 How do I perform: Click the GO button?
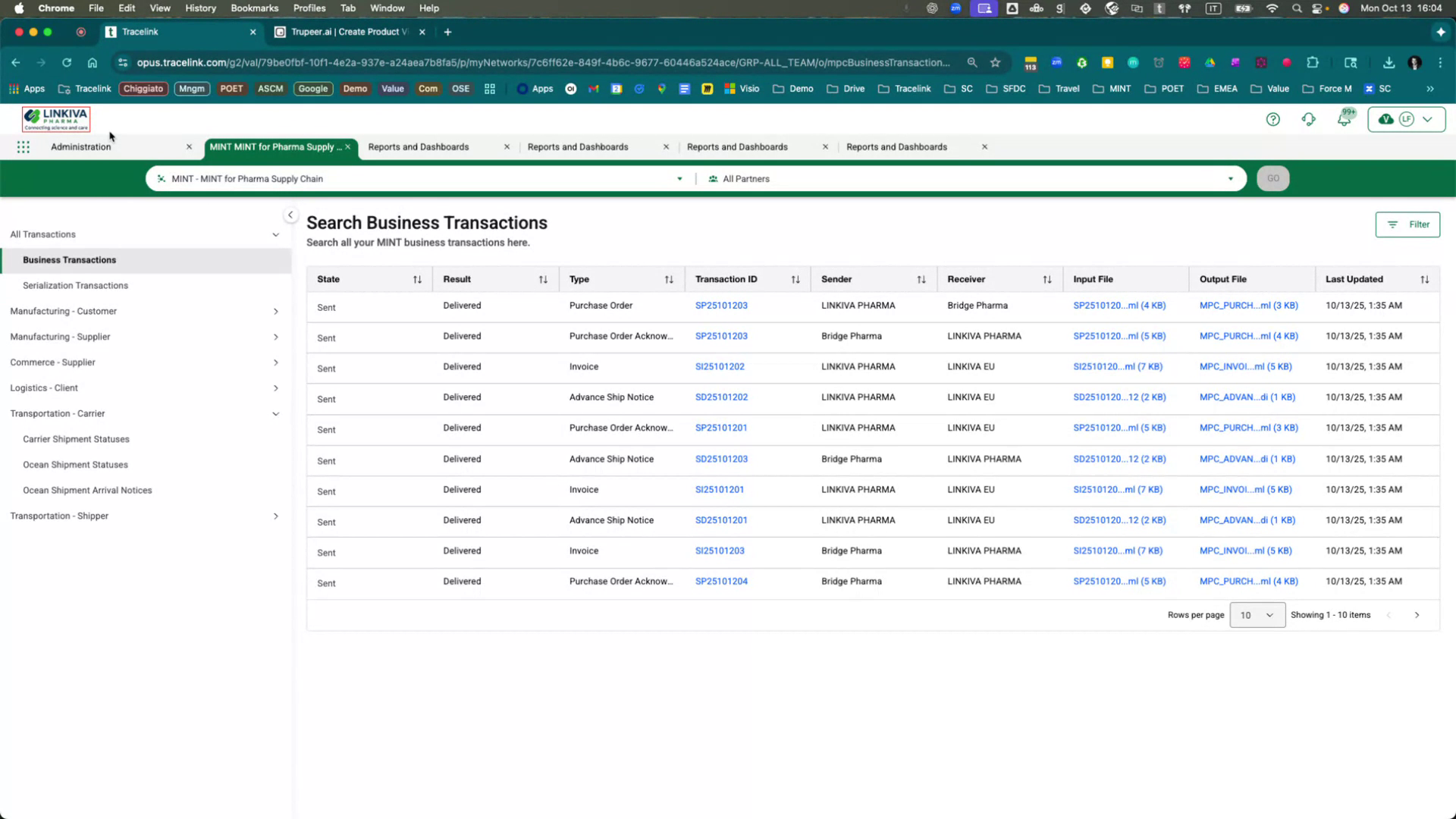[1272, 178]
